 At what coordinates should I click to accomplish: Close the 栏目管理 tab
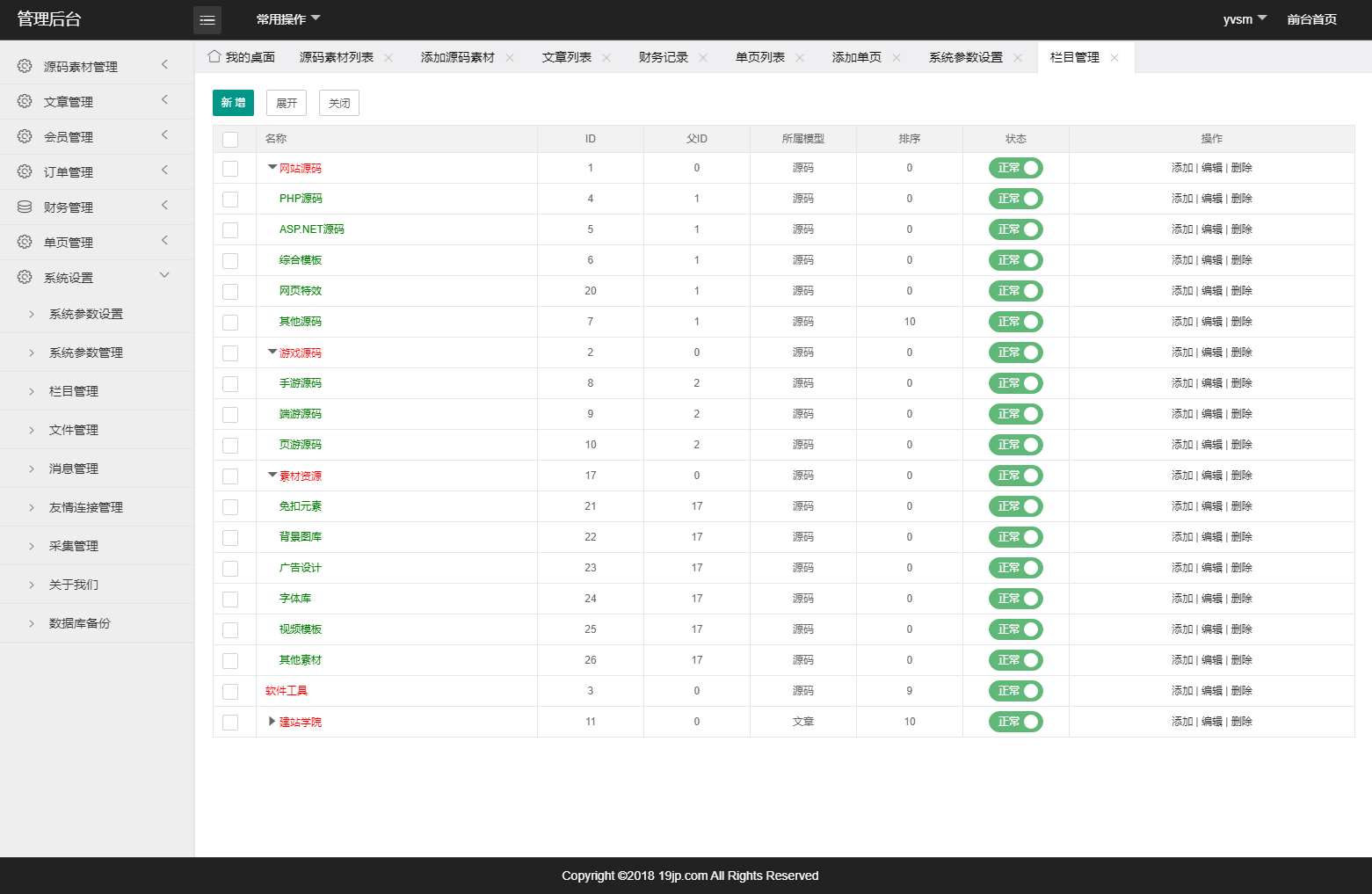coord(1114,57)
